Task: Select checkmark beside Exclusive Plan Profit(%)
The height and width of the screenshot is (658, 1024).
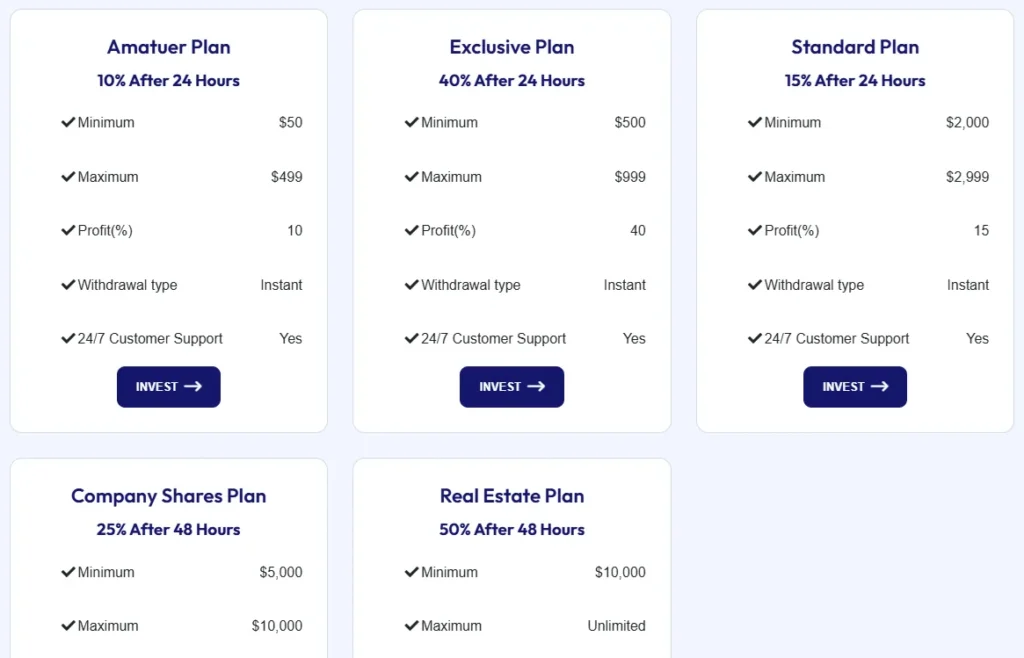Action: coord(411,231)
